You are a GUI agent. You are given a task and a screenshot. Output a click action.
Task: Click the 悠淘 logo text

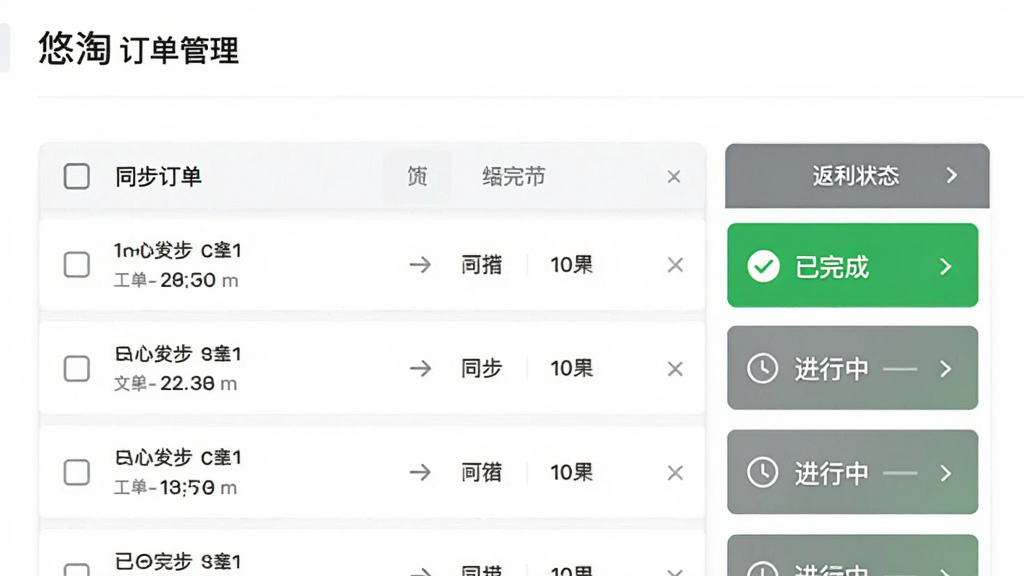point(74,48)
